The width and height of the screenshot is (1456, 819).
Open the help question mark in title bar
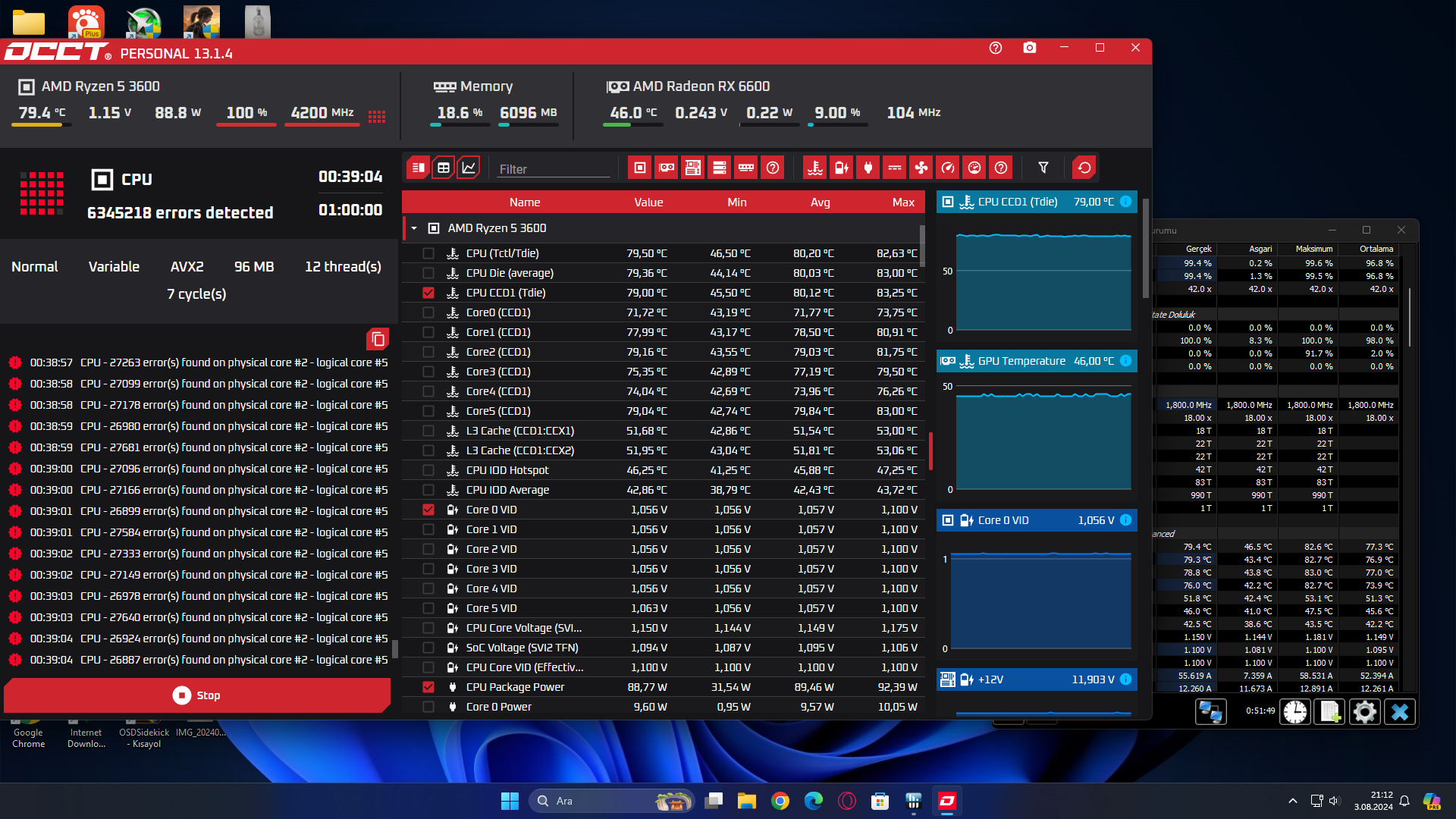(996, 48)
